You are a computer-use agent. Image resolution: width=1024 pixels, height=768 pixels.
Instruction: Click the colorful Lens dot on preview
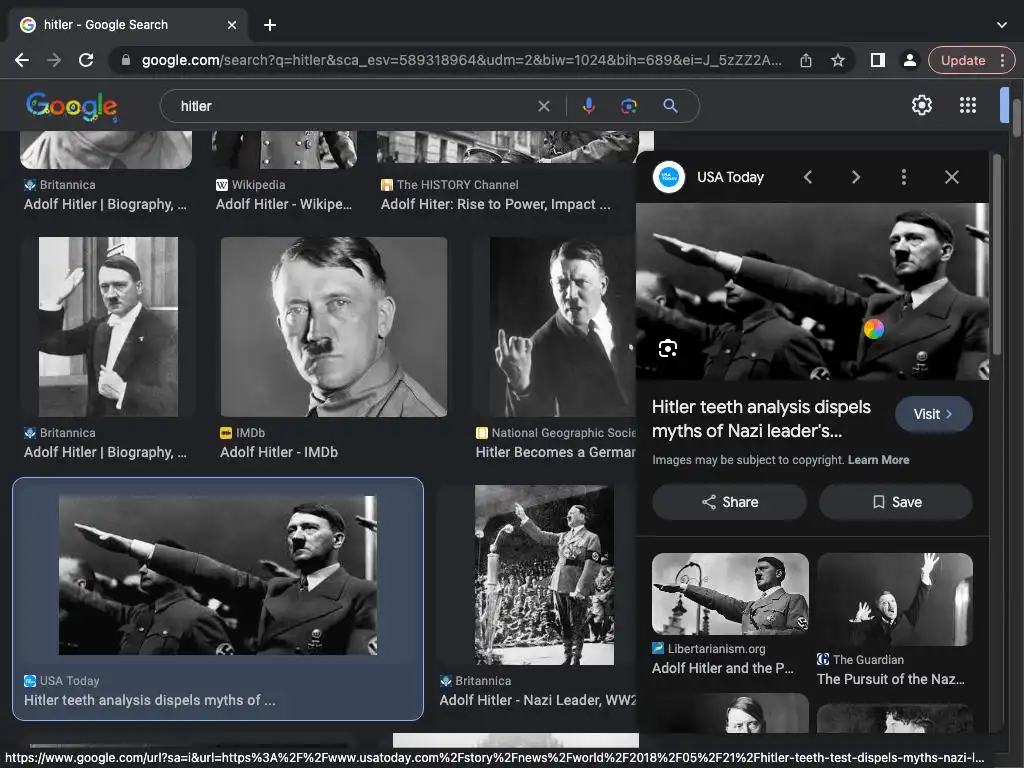point(874,328)
